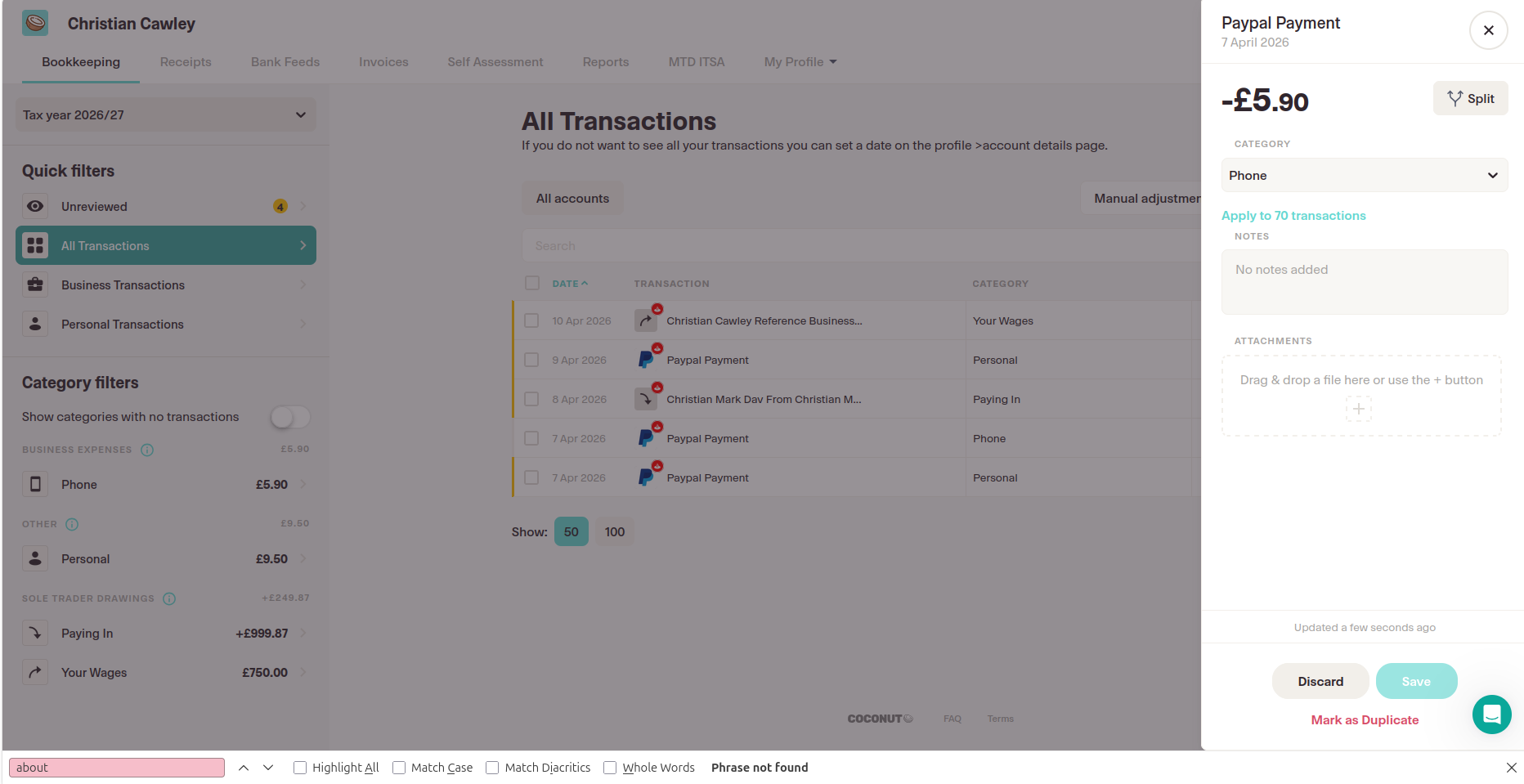
Task: Click the Phone category icon in sidebar
Action: tap(35, 484)
